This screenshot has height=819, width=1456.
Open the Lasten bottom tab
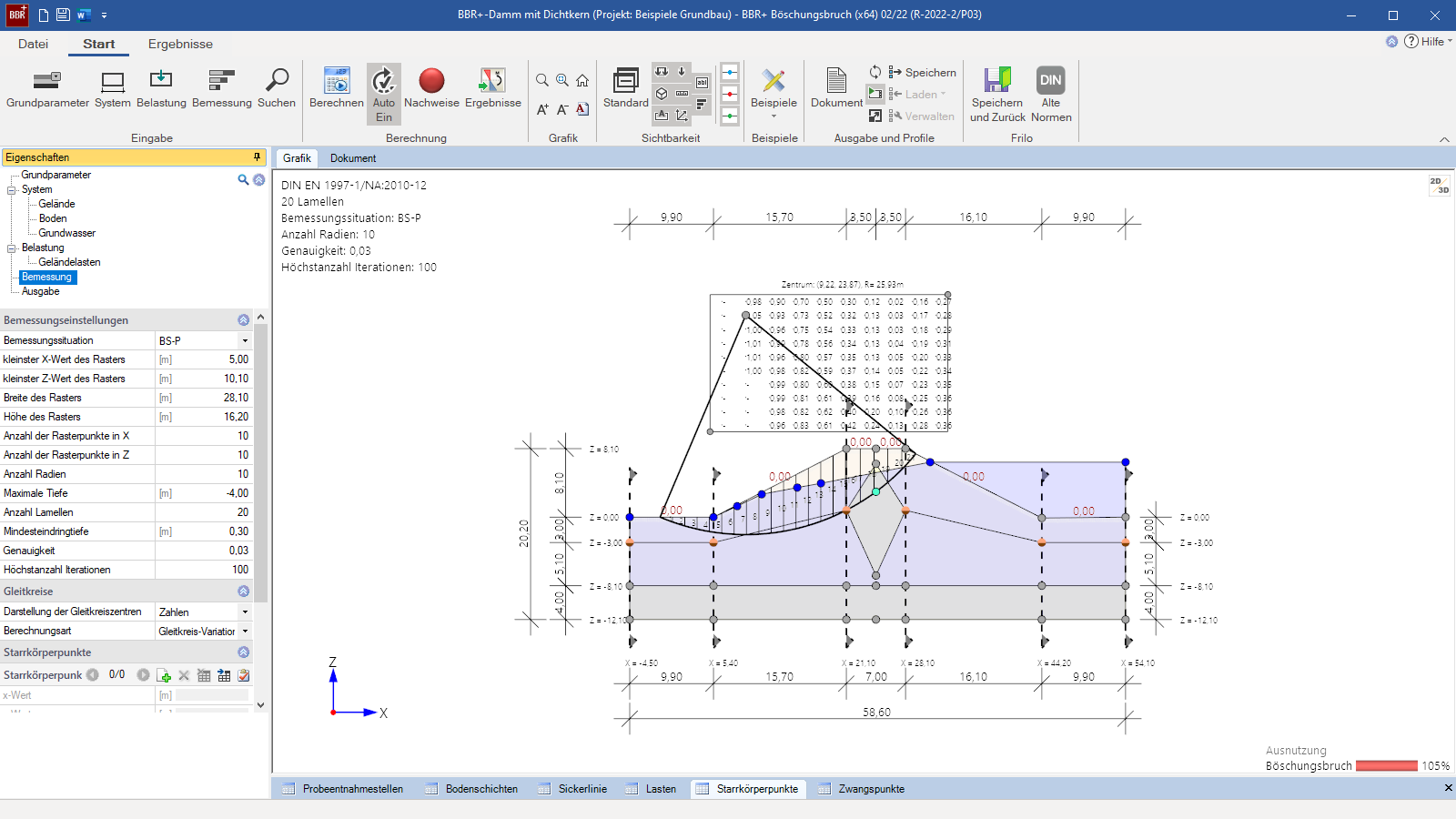click(651, 789)
